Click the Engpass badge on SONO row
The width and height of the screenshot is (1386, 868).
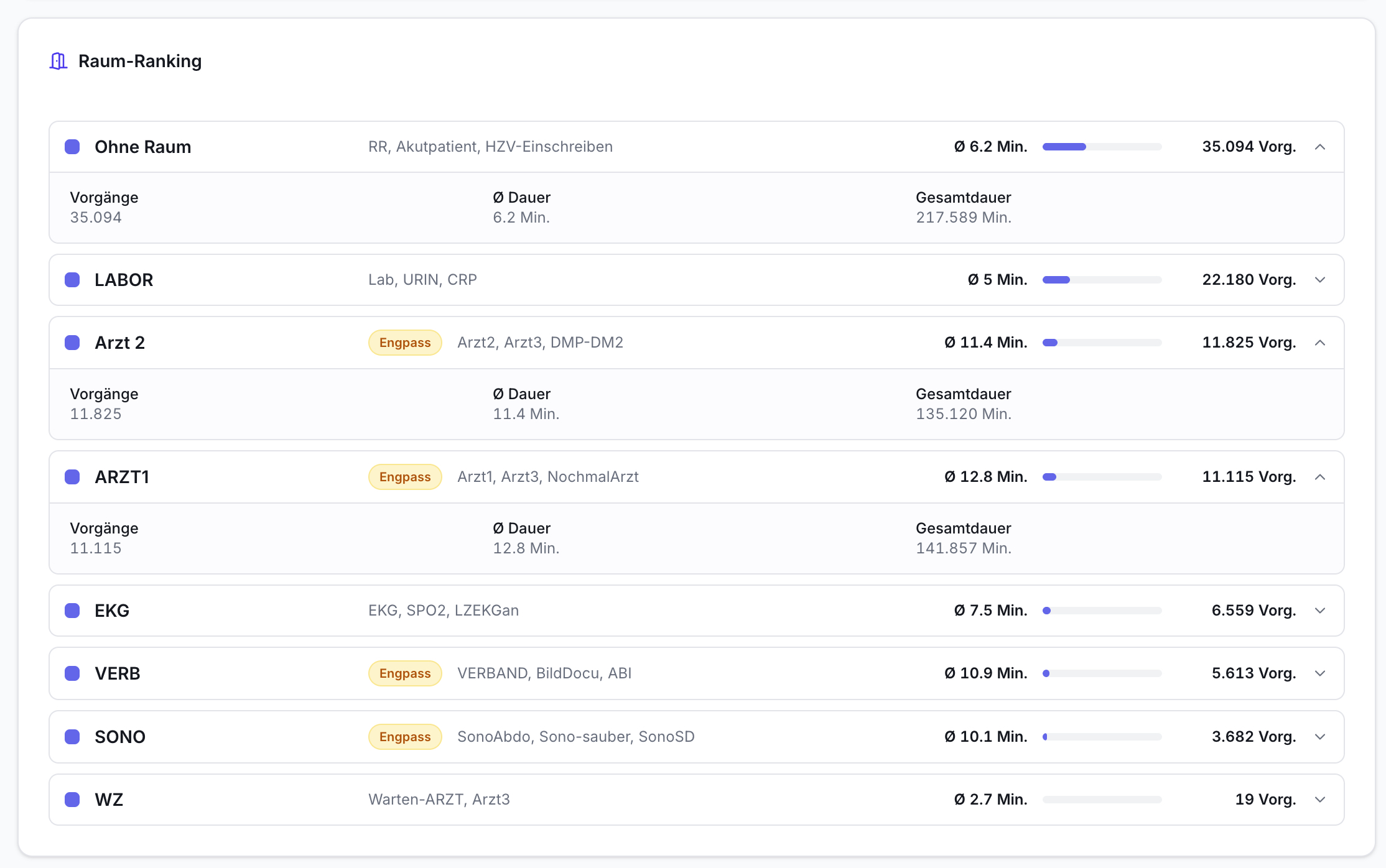(x=405, y=737)
